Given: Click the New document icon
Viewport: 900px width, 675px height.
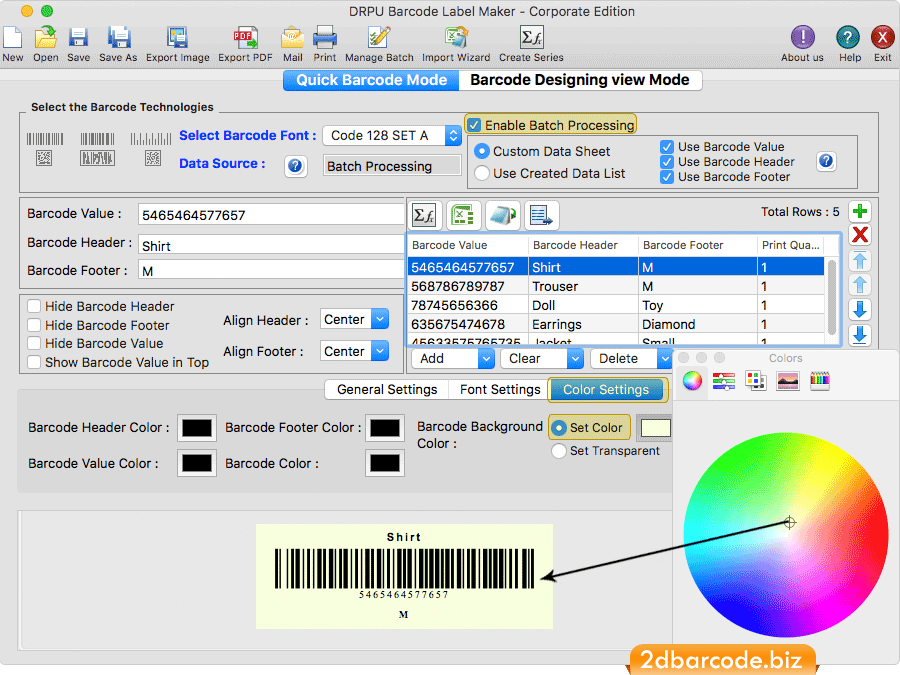Looking at the screenshot, I should click(x=13, y=37).
